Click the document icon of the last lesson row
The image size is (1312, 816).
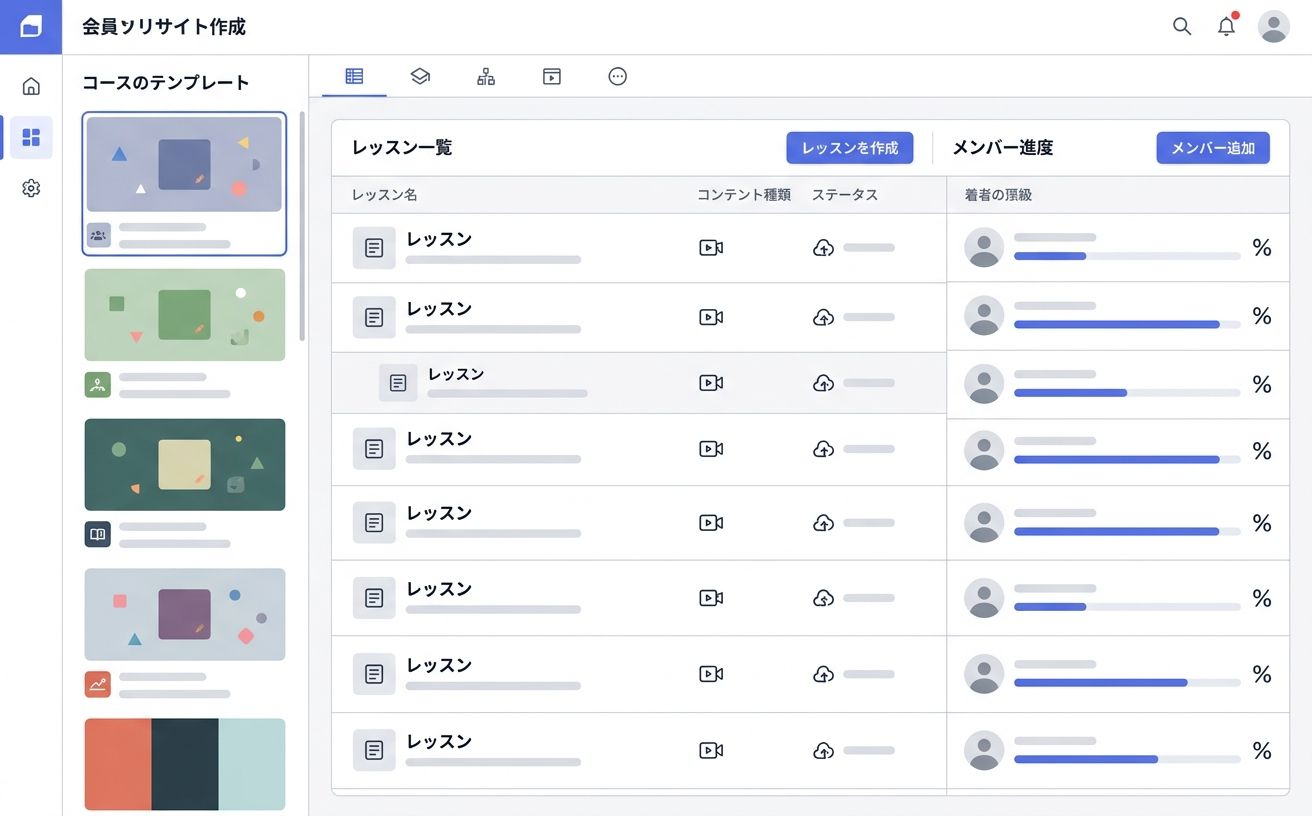point(374,750)
